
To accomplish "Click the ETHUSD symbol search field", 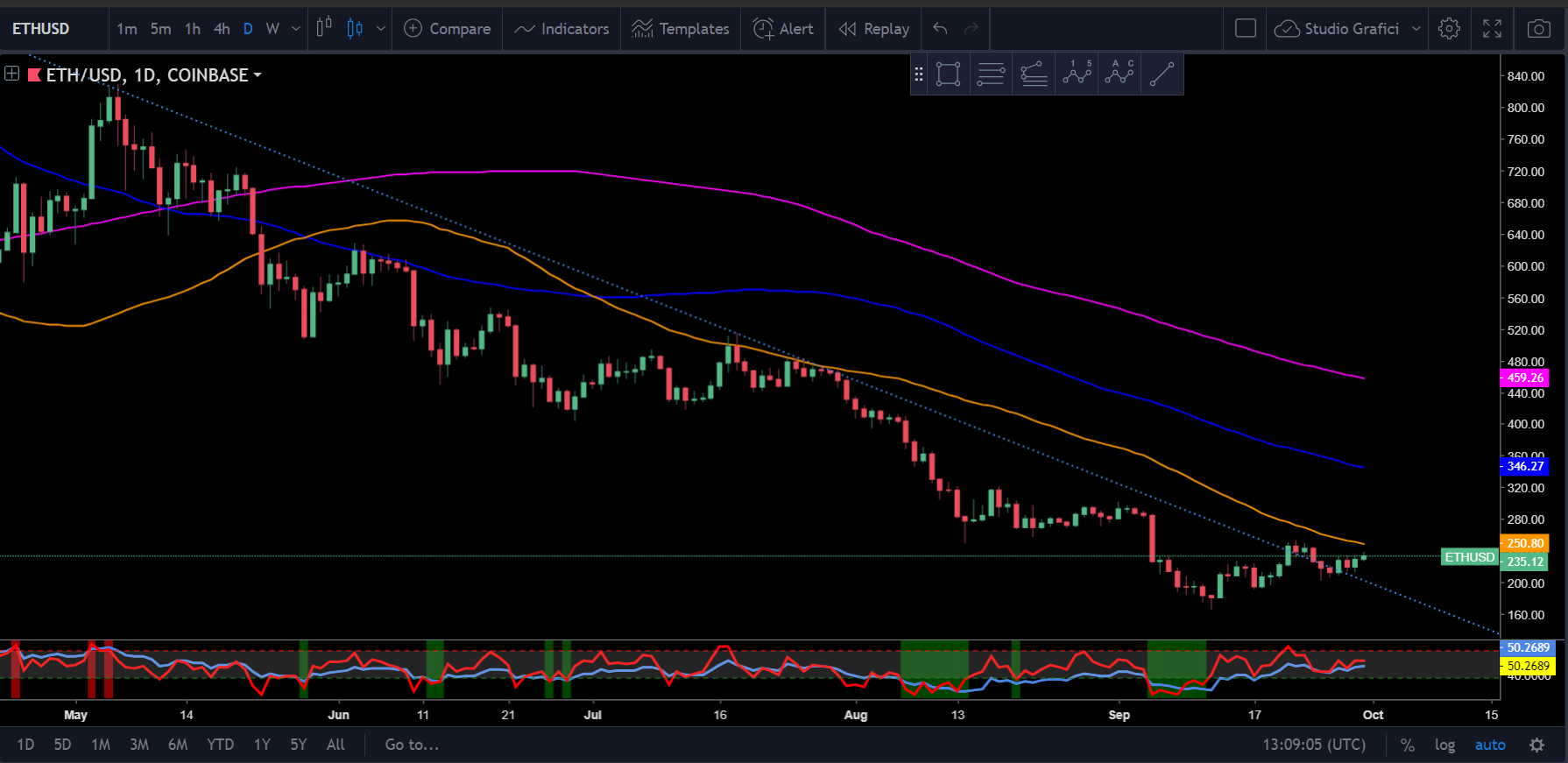I will coord(41,29).
